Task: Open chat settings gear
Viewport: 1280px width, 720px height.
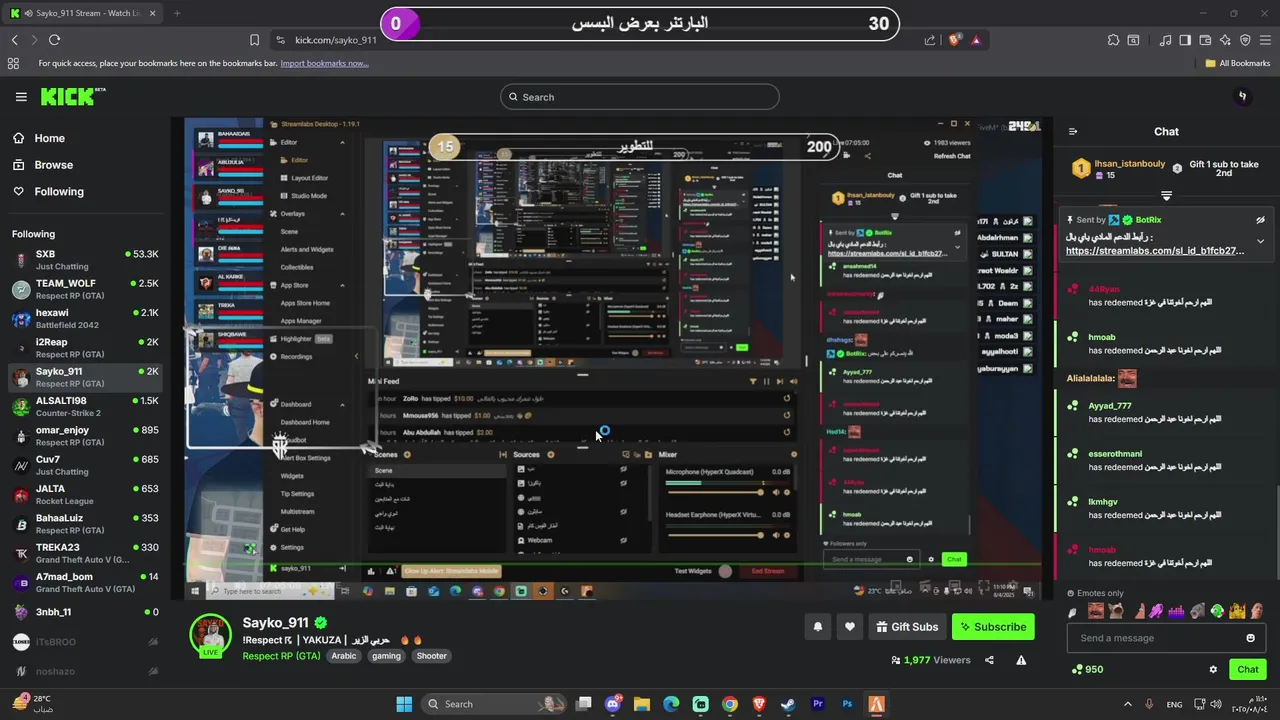Action: click(1213, 669)
